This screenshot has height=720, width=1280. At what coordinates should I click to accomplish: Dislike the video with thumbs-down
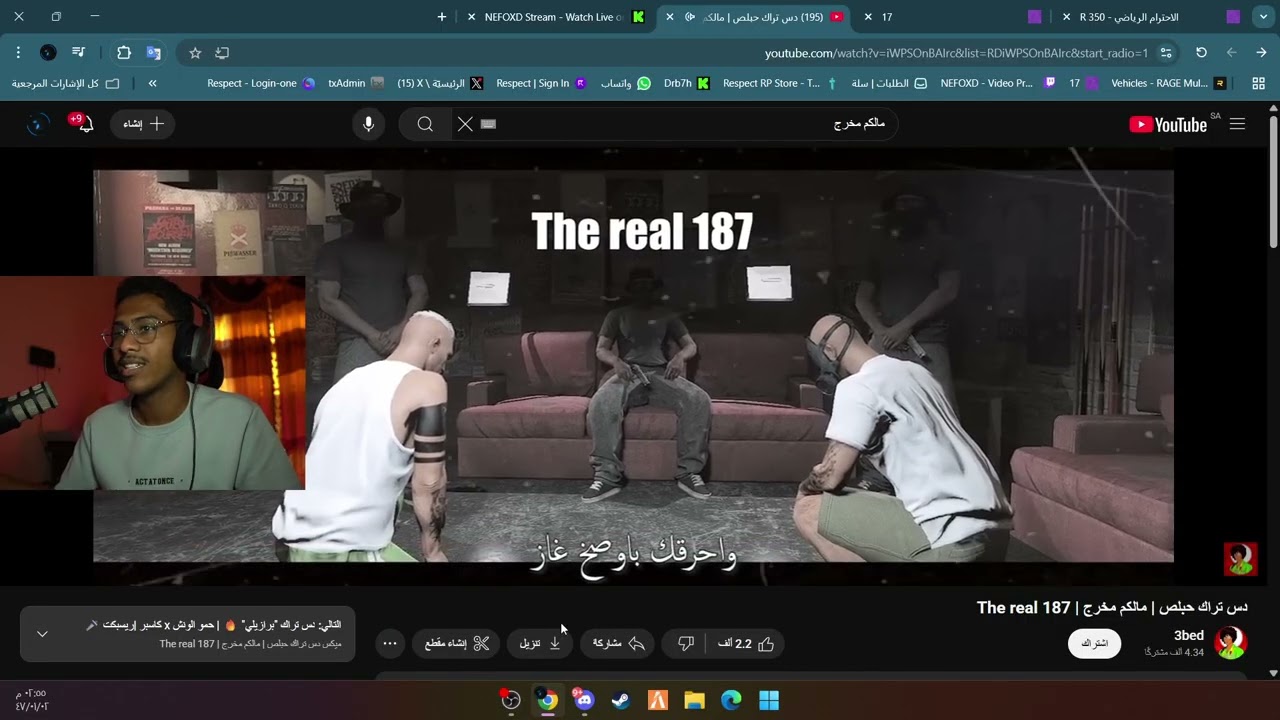click(685, 643)
